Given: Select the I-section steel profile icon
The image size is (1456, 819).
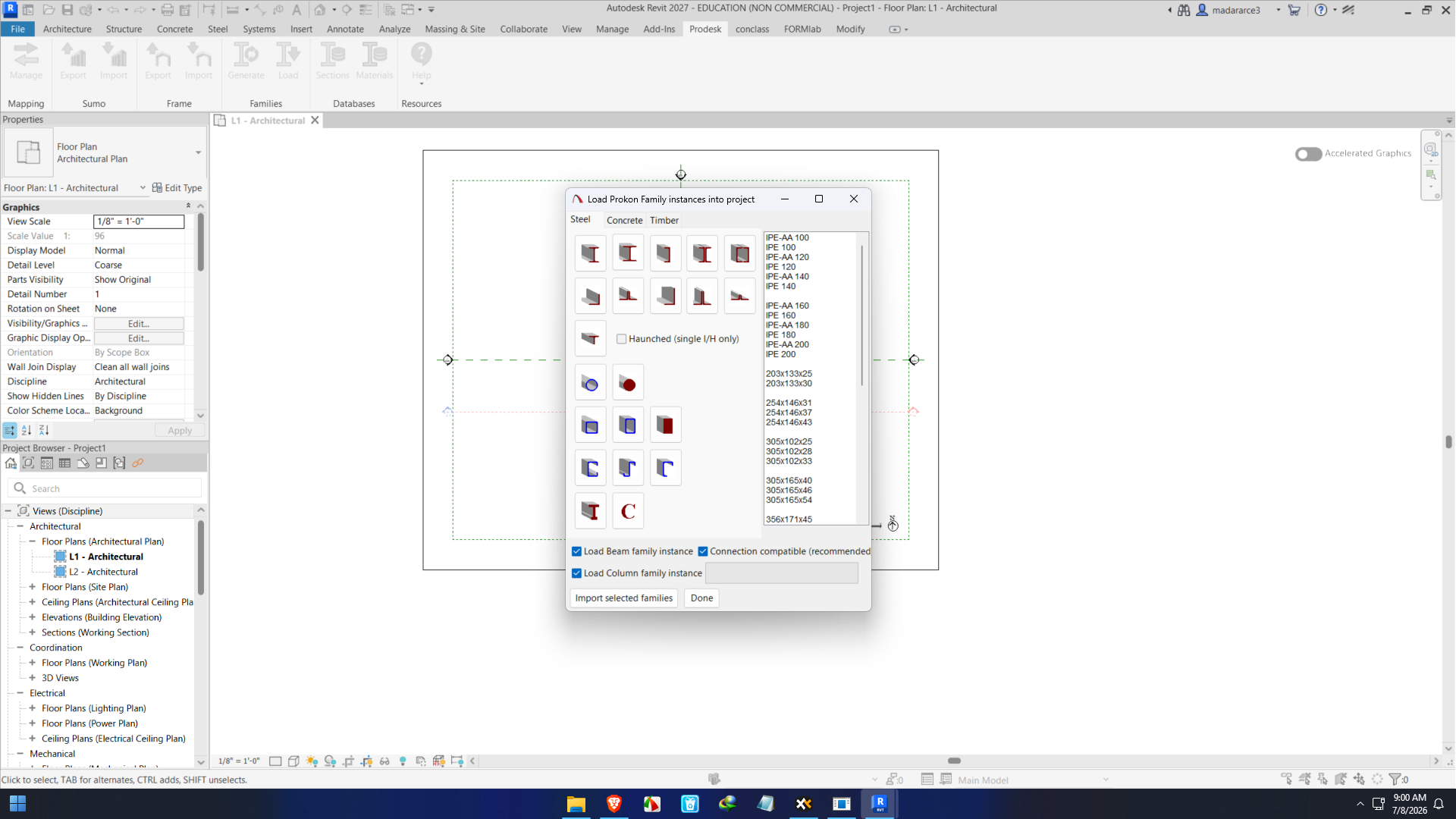Looking at the screenshot, I should (x=590, y=253).
